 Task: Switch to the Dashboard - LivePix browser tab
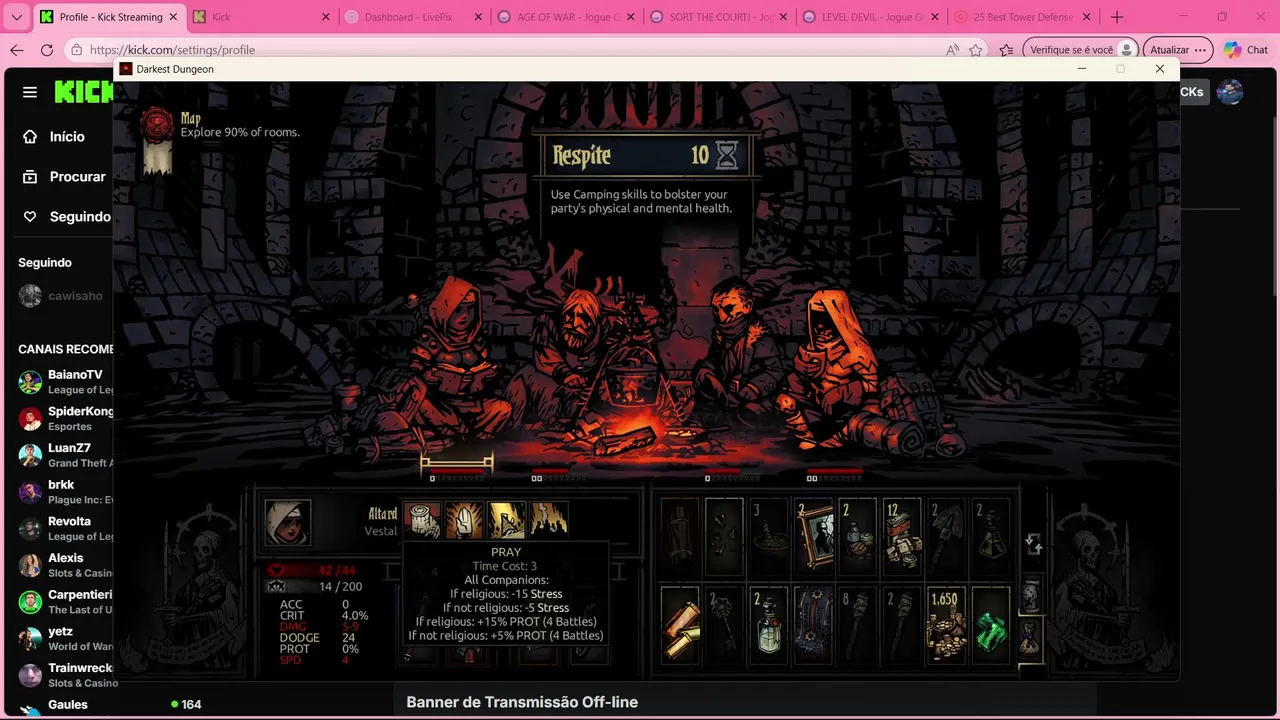click(411, 17)
